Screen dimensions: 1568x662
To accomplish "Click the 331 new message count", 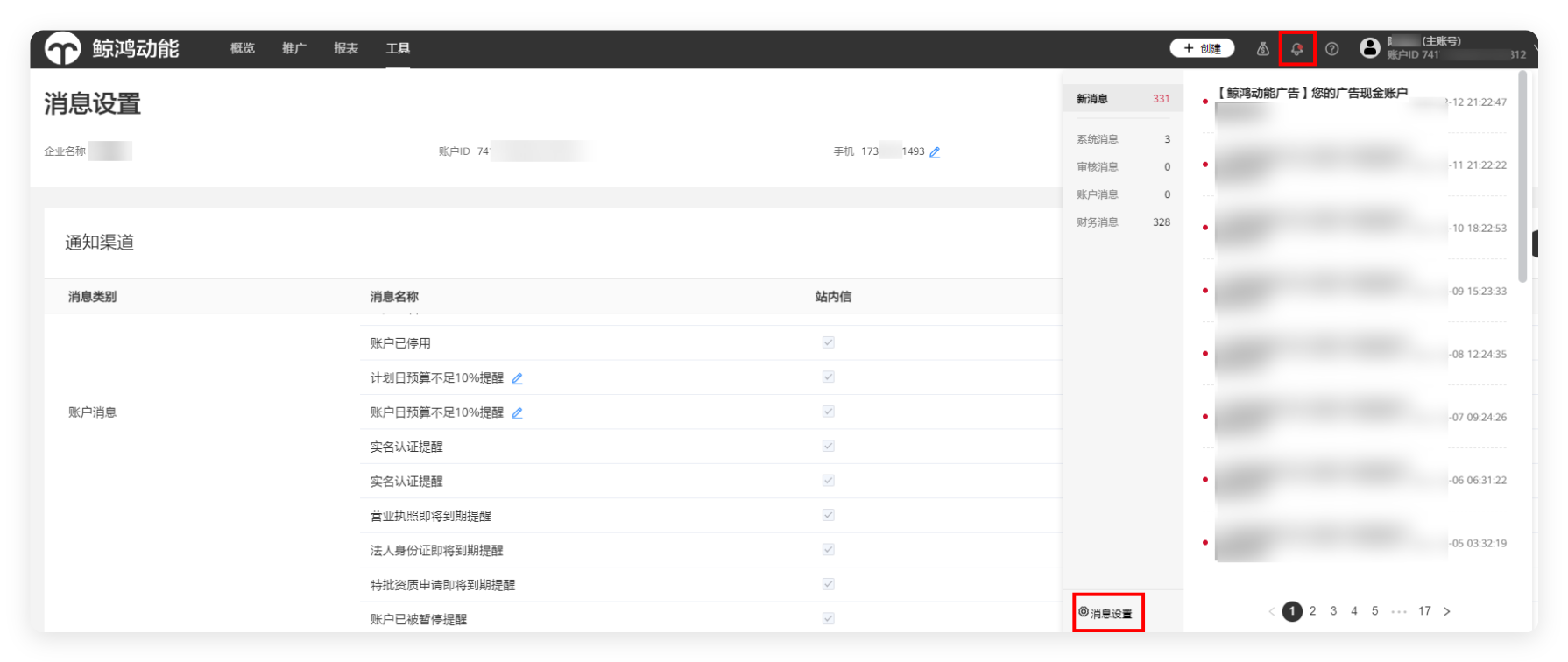I will [1162, 99].
